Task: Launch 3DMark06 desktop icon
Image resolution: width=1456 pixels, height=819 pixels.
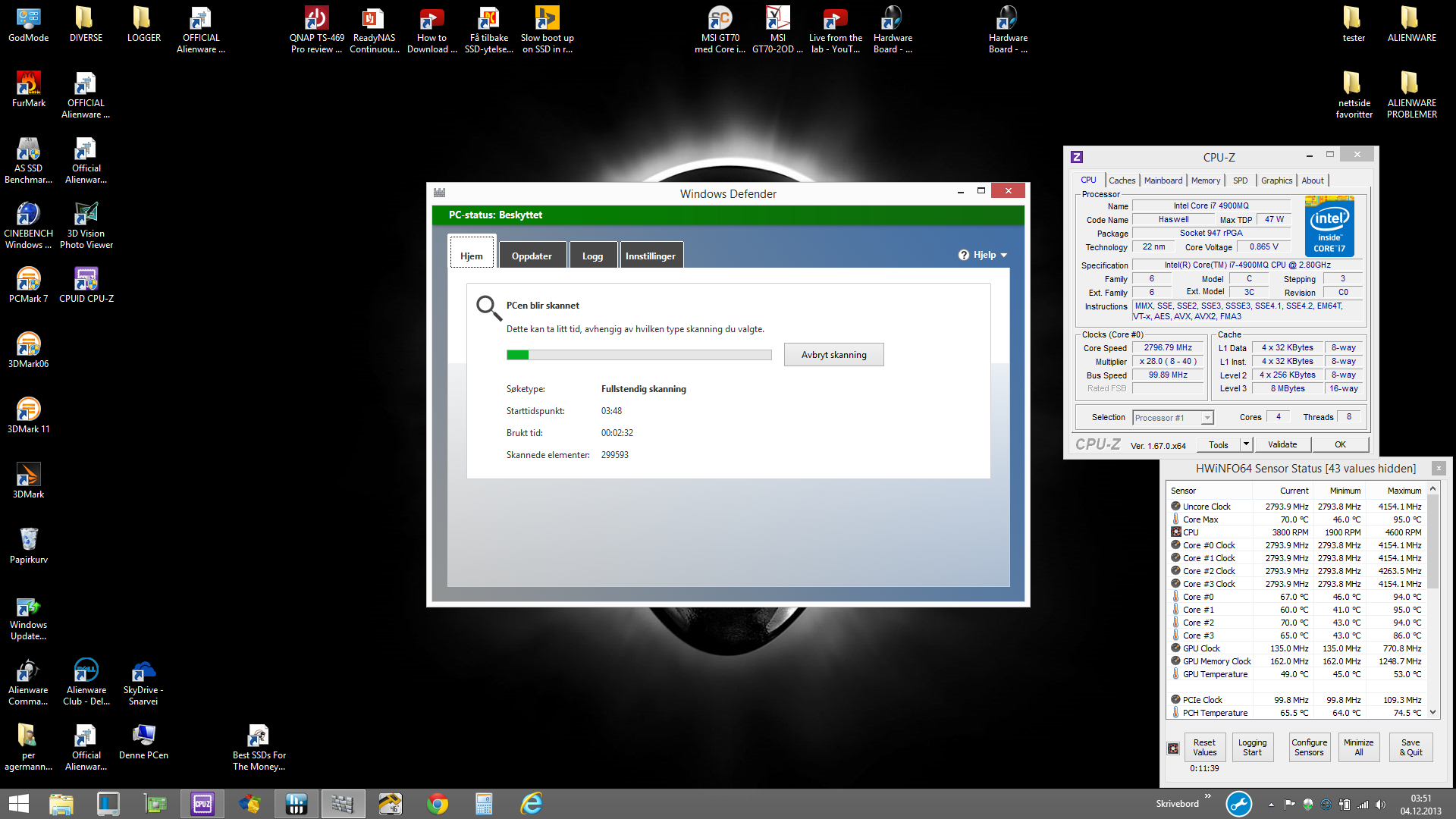Action: tap(29, 350)
